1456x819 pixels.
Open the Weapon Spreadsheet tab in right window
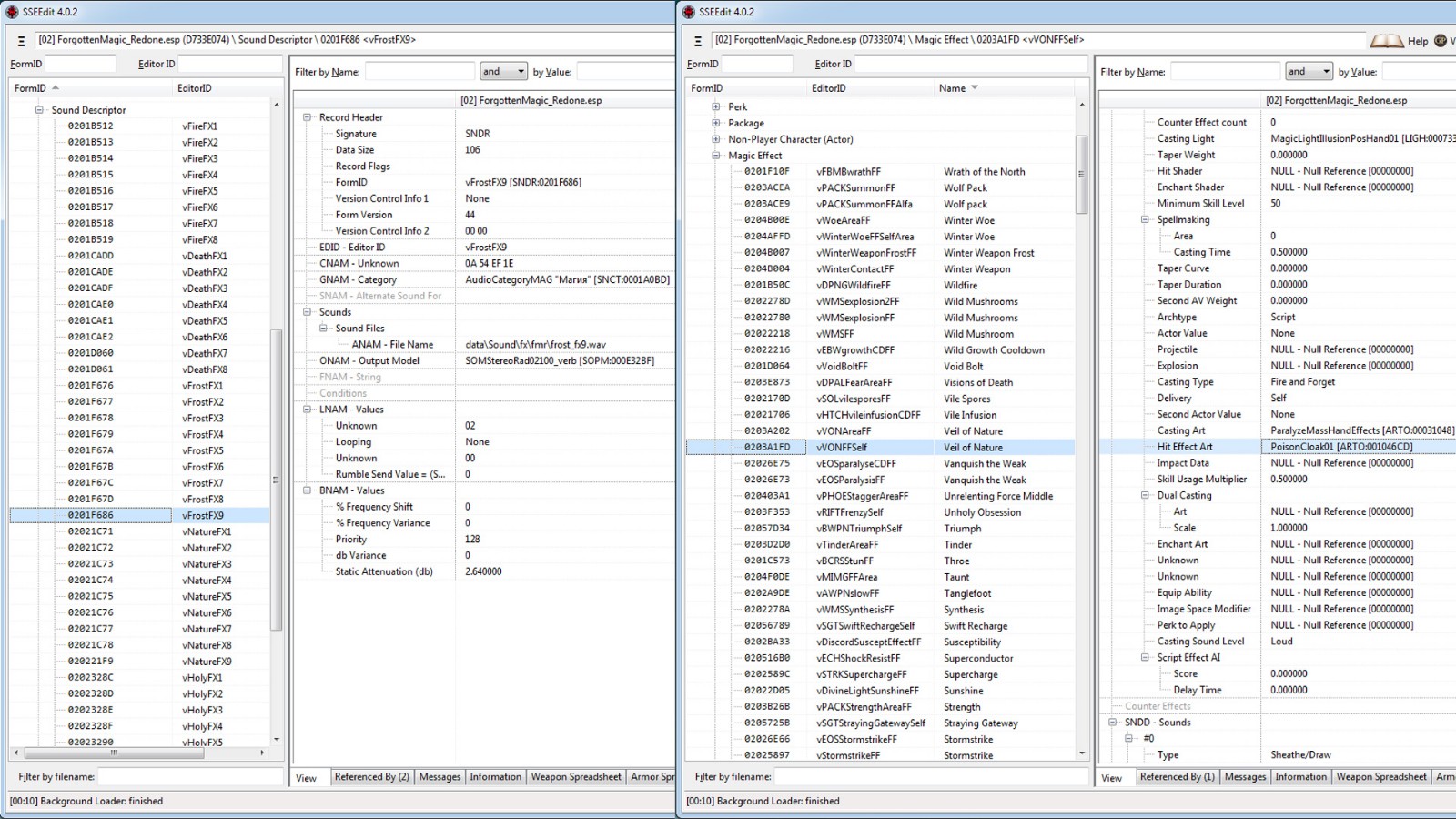pos(1380,777)
